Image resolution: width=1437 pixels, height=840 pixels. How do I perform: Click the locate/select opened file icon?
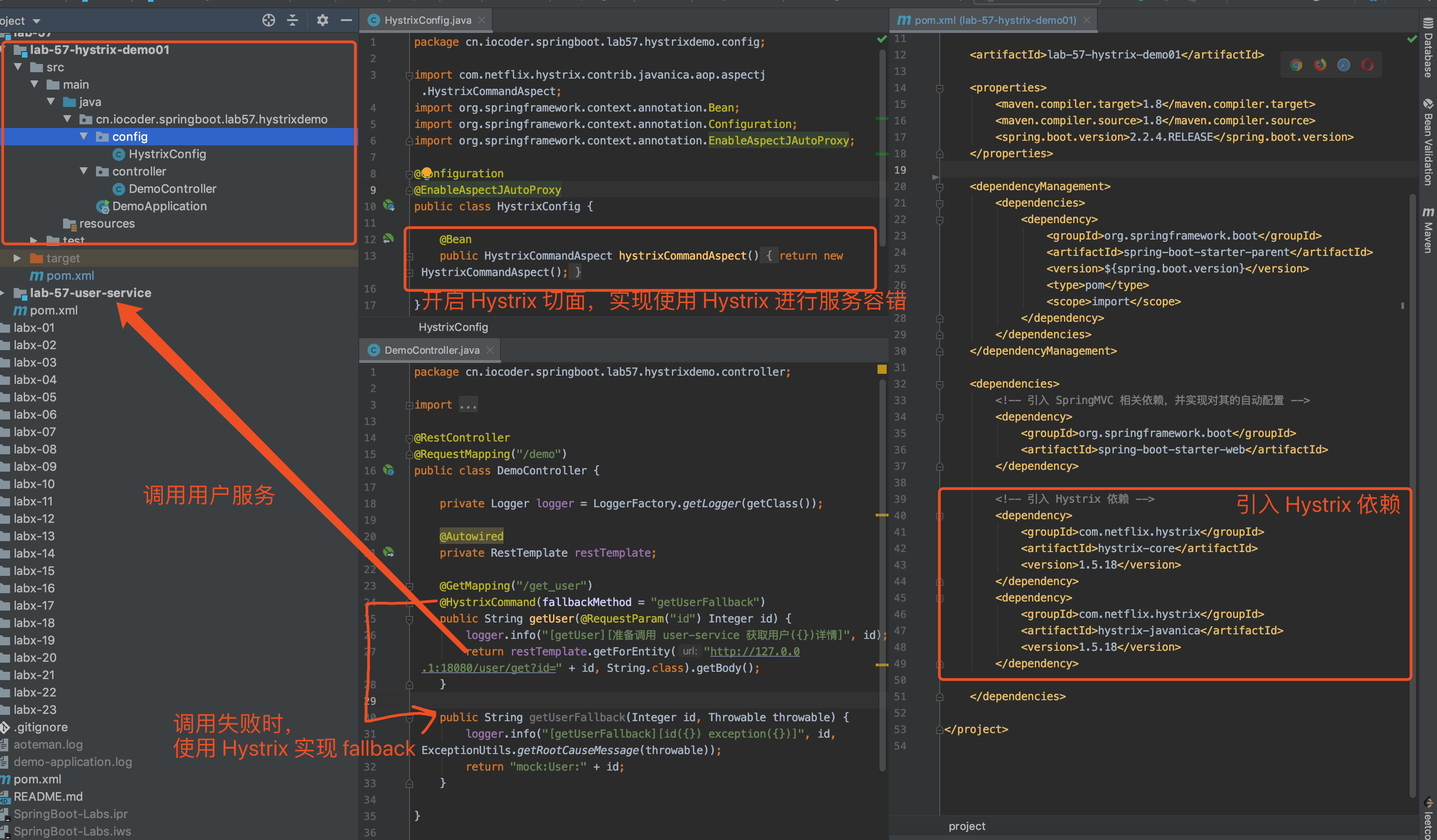269,21
